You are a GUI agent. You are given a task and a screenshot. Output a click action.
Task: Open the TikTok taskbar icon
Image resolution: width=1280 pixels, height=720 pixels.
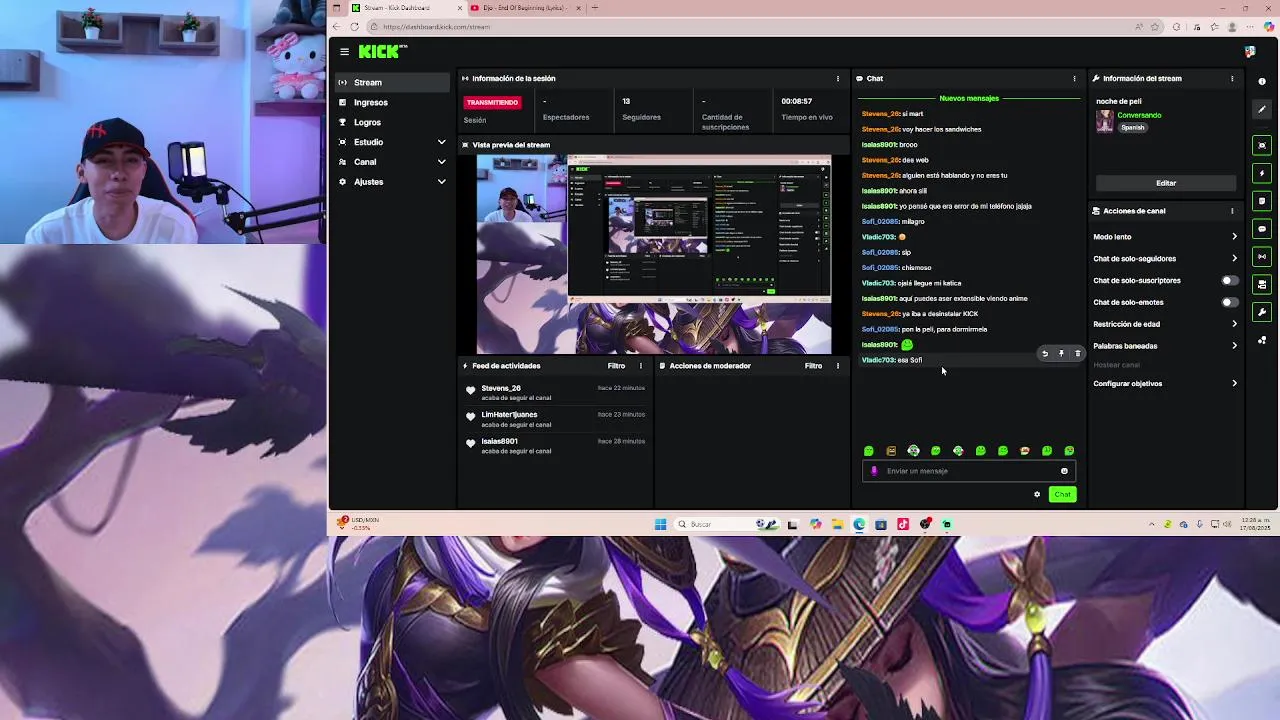(x=903, y=524)
